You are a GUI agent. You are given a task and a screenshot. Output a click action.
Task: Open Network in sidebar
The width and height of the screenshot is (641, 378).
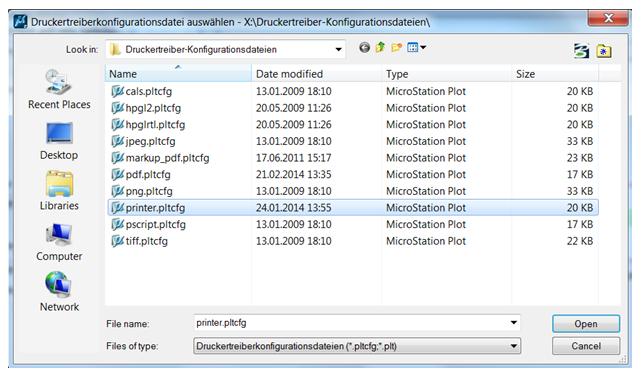tap(59, 292)
